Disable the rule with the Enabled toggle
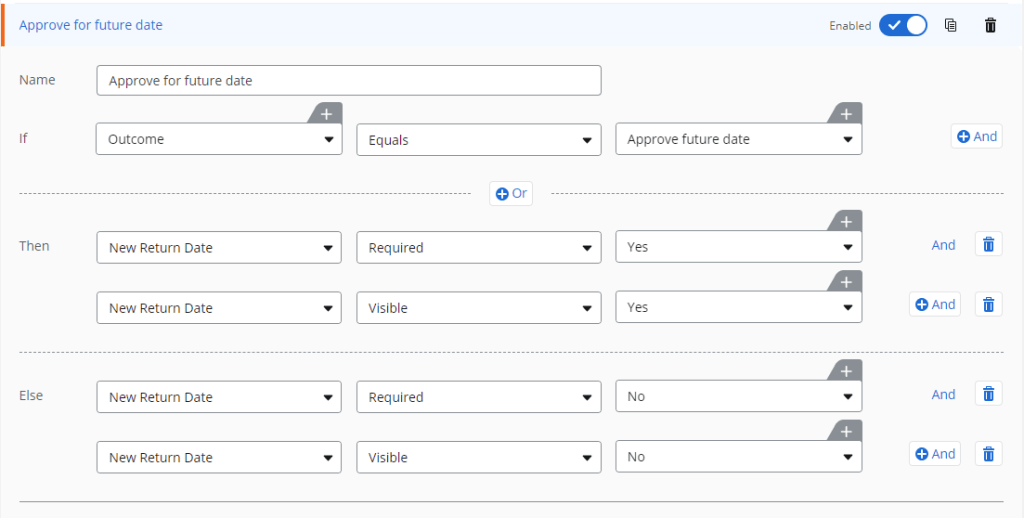Image resolution: width=1024 pixels, height=518 pixels. pyautogui.click(x=902, y=25)
